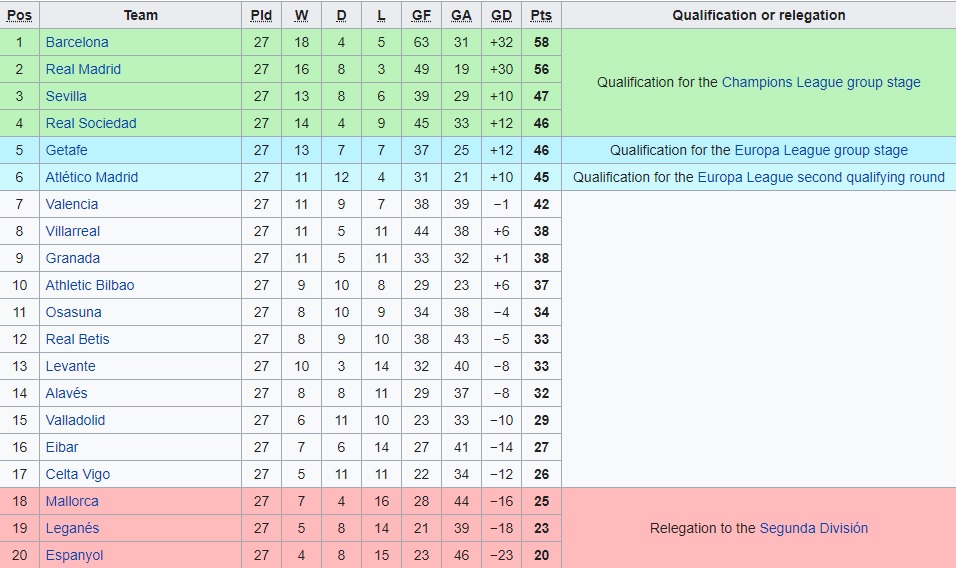Open the Real Betis team page

(78, 339)
